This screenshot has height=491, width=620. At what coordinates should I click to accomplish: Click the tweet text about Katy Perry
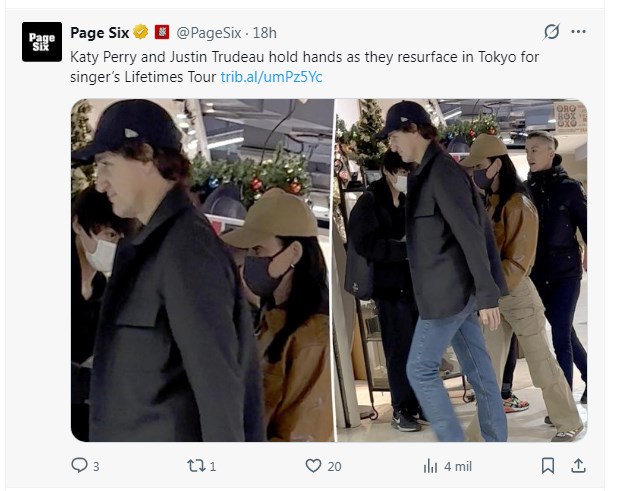[x=300, y=57]
